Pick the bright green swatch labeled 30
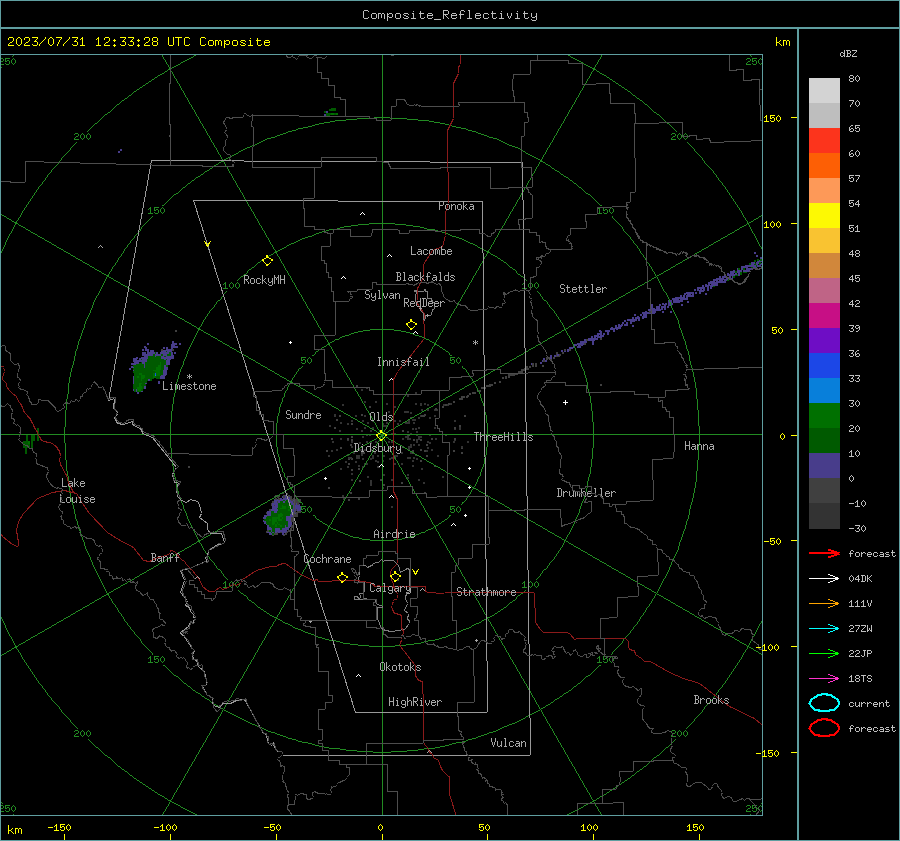 coord(824,415)
